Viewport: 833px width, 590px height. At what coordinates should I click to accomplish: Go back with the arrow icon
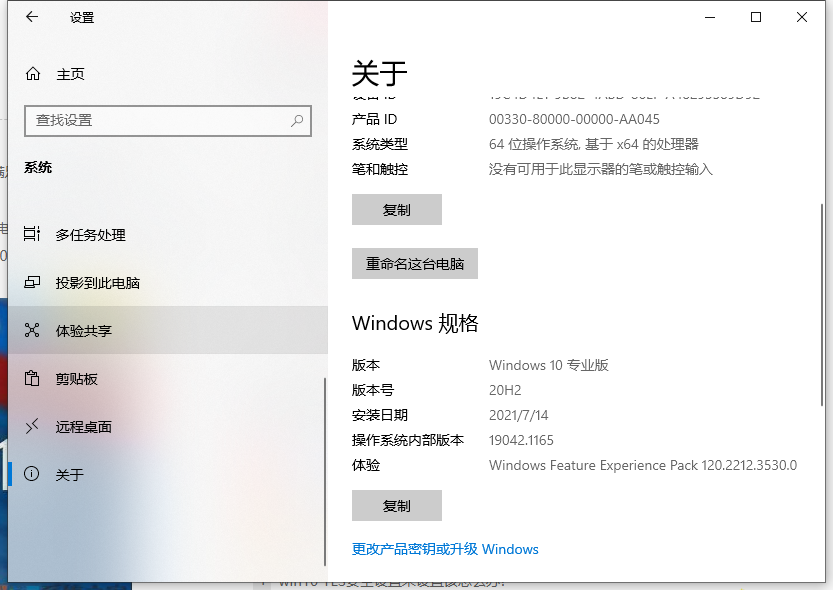click(x=32, y=17)
